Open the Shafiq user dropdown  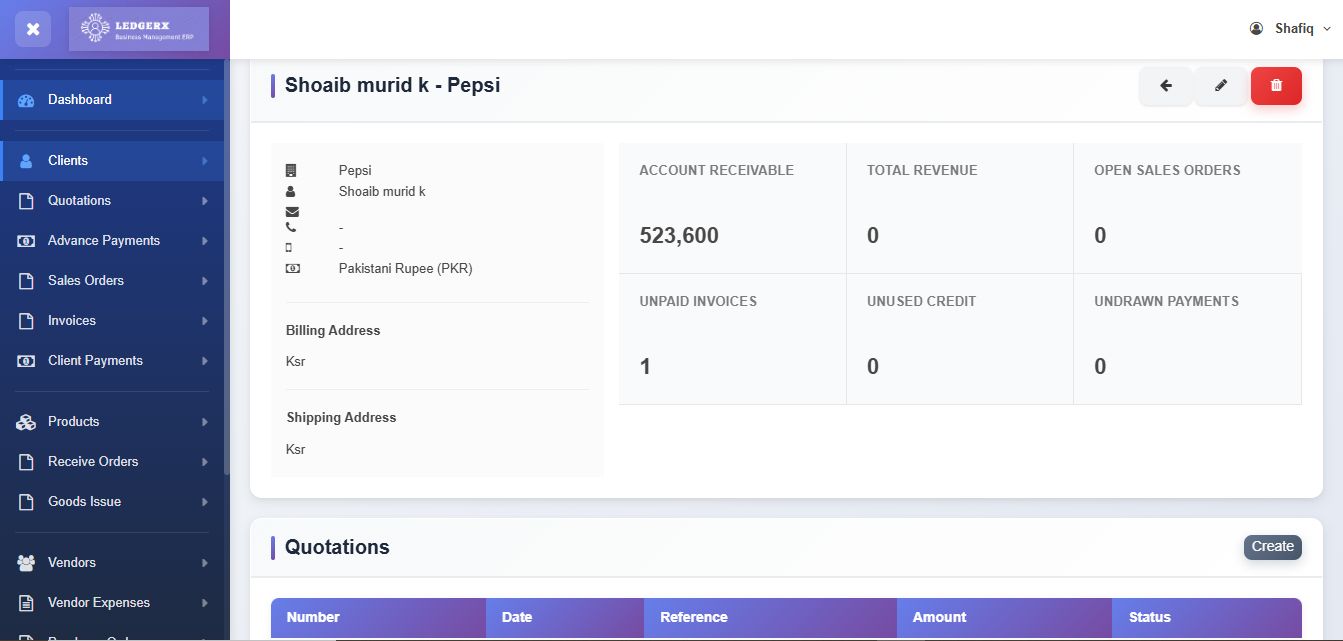pyautogui.click(x=1291, y=29)
